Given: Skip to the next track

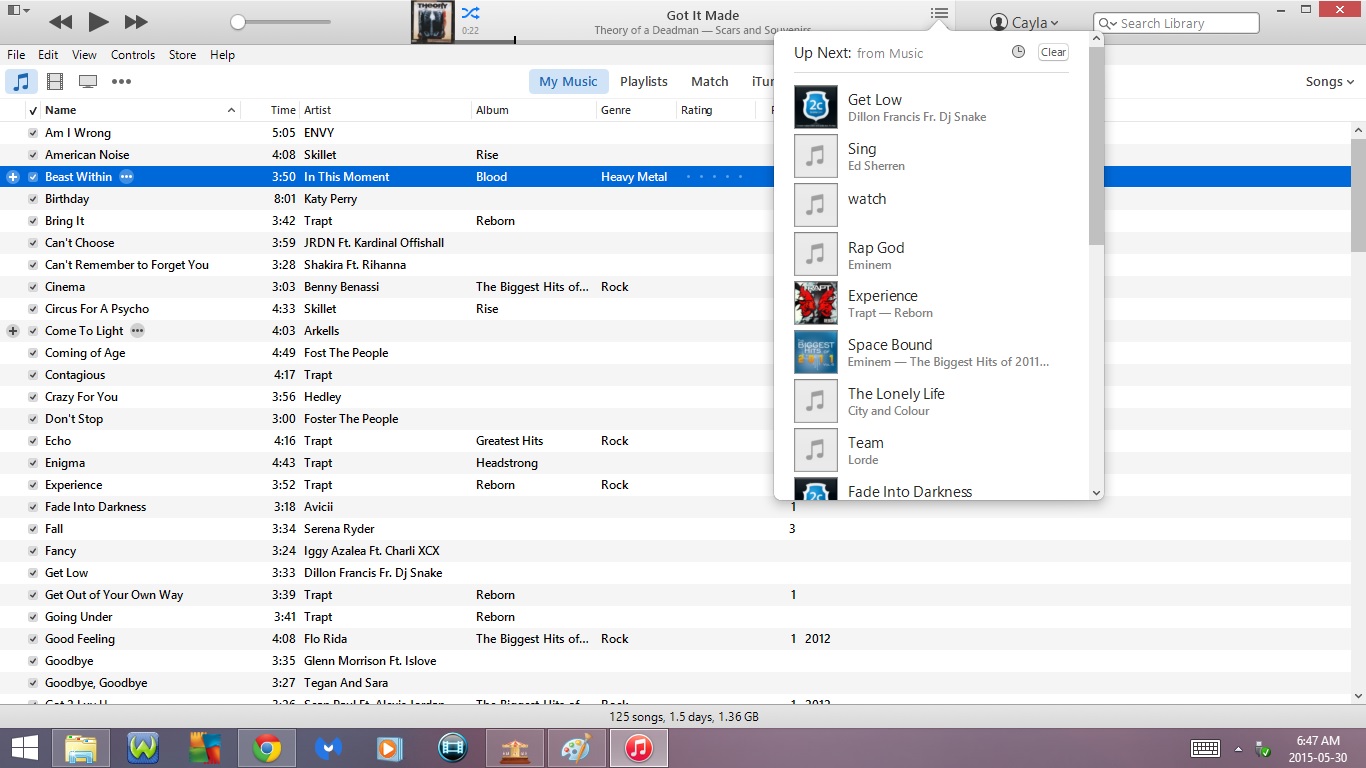Looking at the screenshot, I should pyautogui.click(x=136, y=21).
